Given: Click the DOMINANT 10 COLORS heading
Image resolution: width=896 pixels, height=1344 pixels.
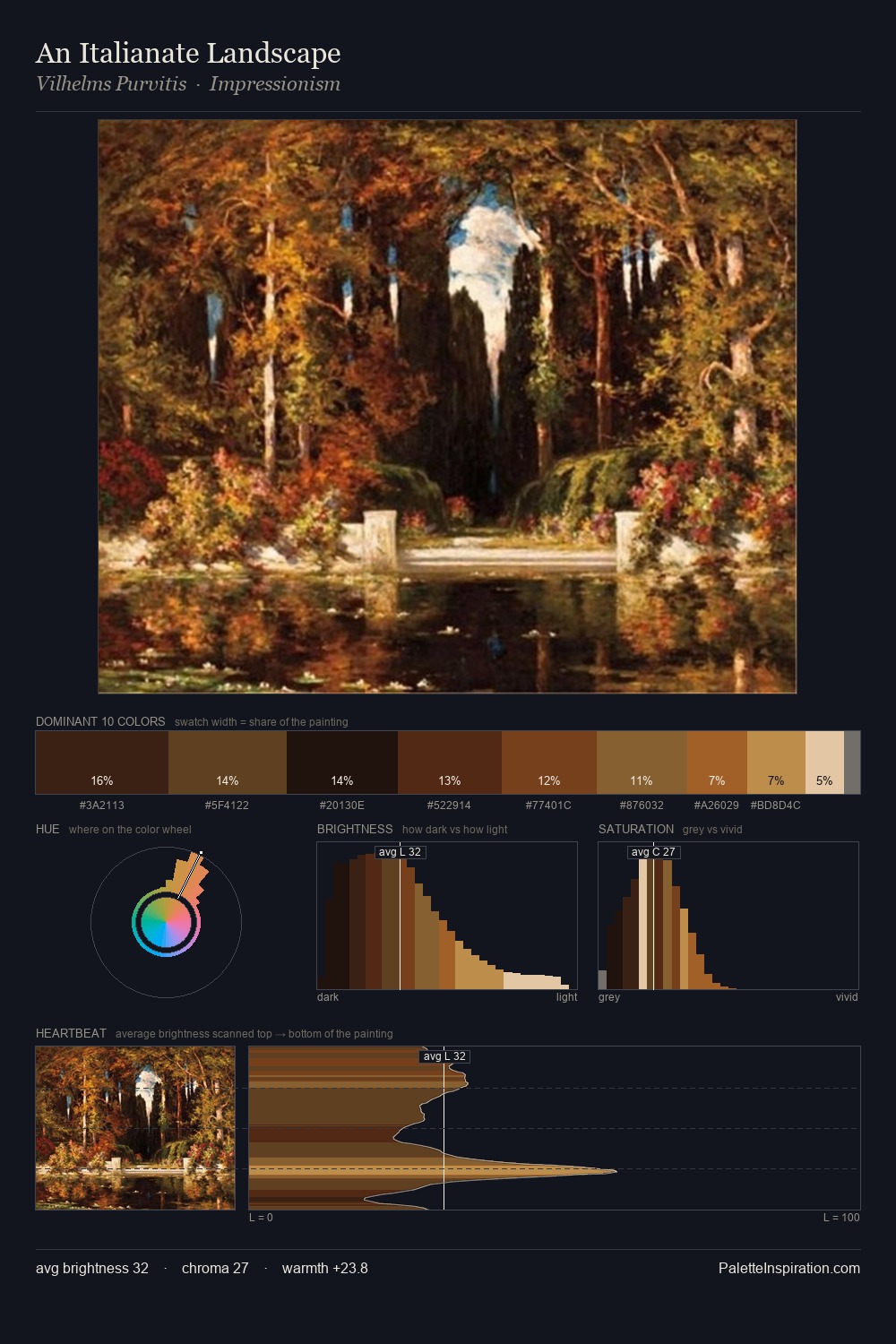Looking at the screenshot, I should tap(100, 721).
